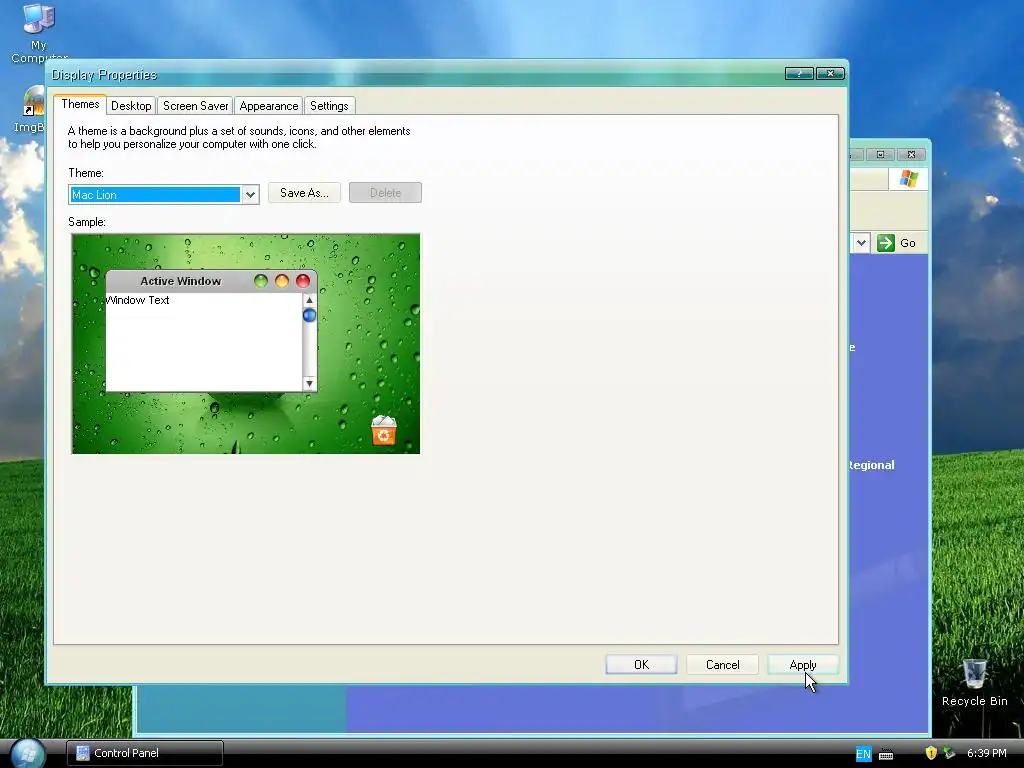Switch to the Settings tab
This screenshot has height=768, width=1024.
329,106
